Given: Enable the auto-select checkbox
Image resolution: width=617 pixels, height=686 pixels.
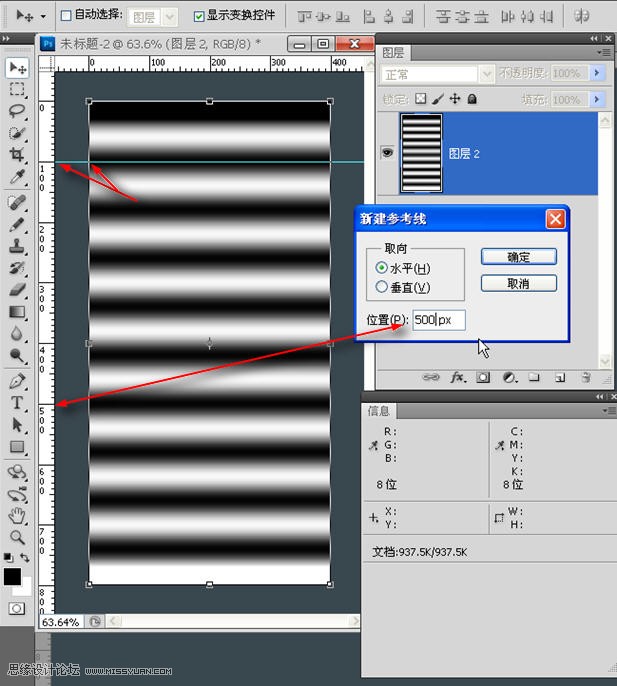Looking at the screenshot, I should [x=66, y=16].
